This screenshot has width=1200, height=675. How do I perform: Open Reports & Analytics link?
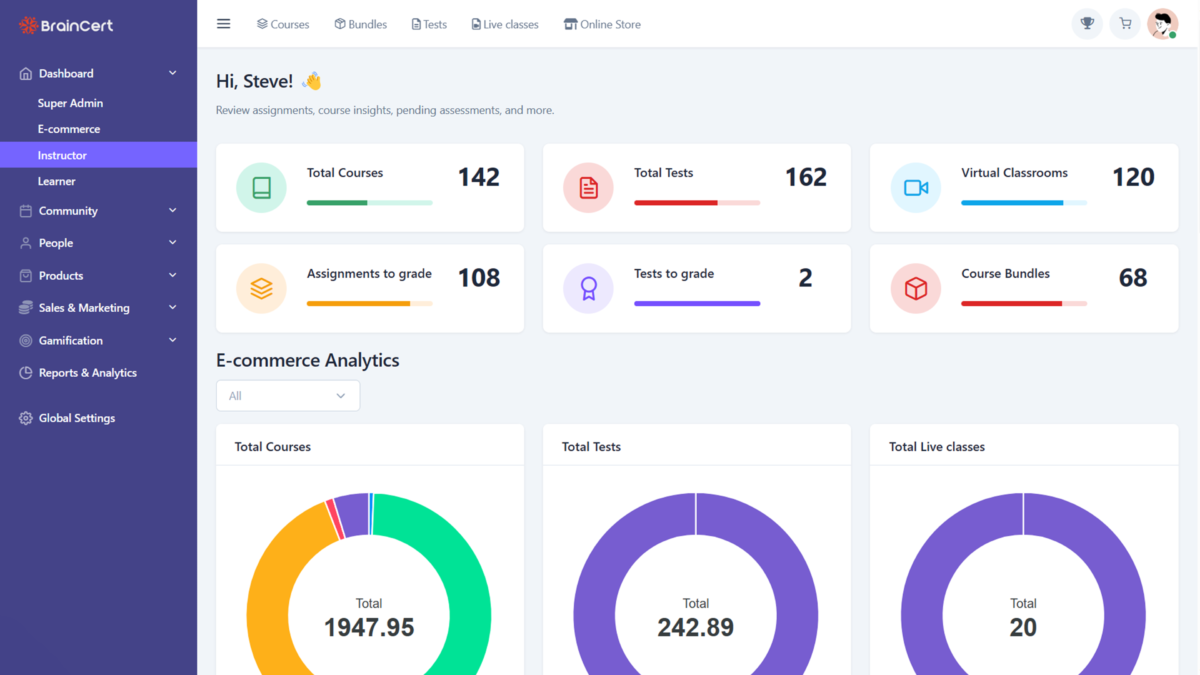click(x=88, y=373)
